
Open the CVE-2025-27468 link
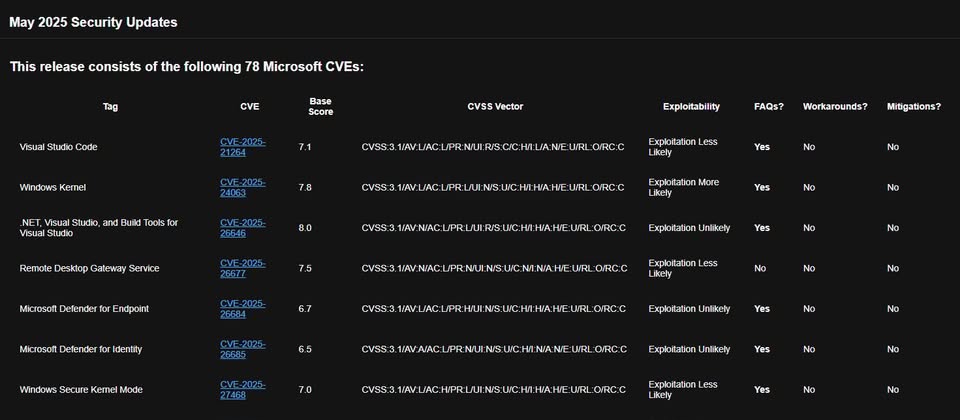[x=242, y=389]
